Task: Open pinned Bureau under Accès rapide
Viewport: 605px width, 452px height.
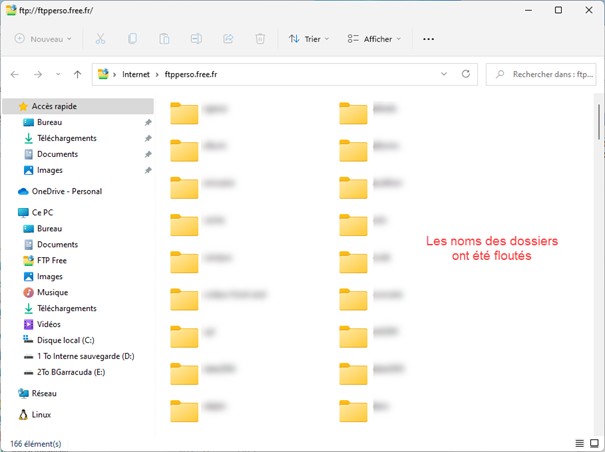Action: [x=49, y=122]
